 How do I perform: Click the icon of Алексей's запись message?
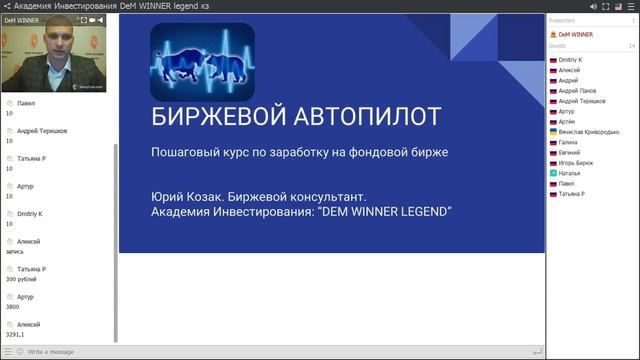tap(10, 242)
